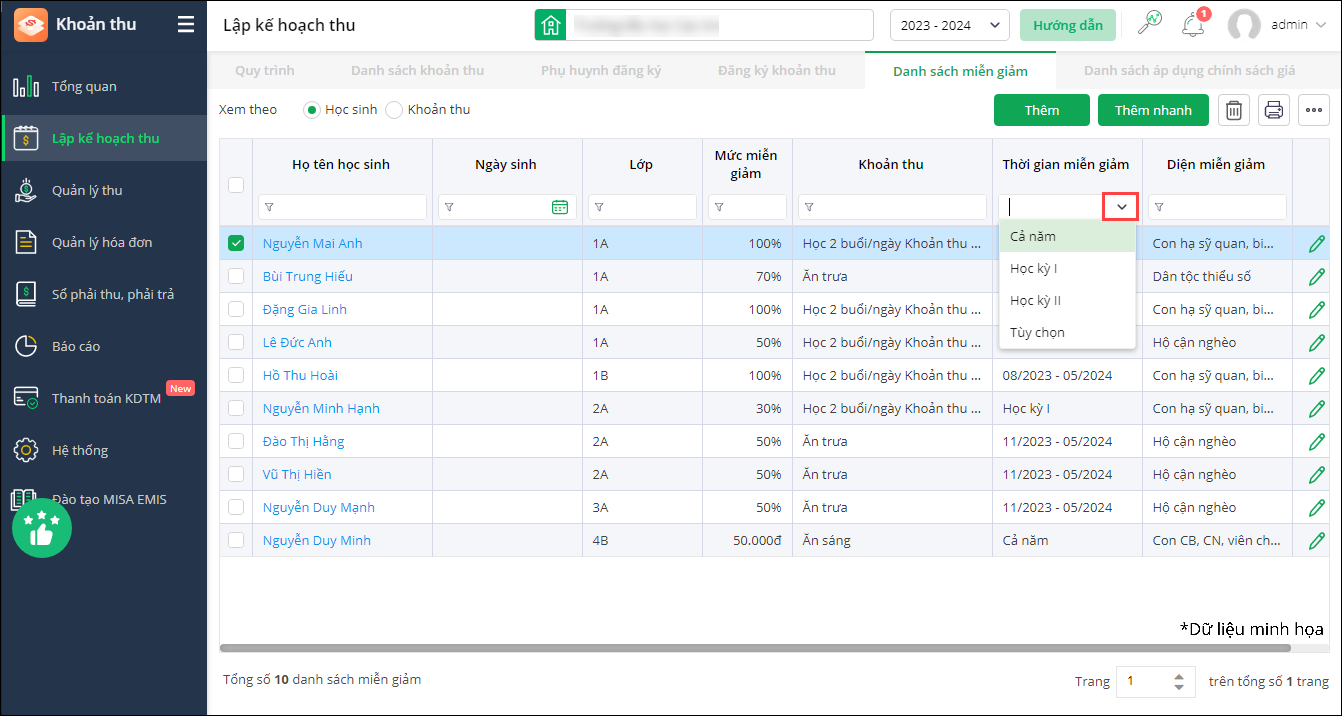Image resolution: width=1342 pixels, height=716 pixels.
Task: Click the Họ tên học sinh filter field
Action: [342, 207]
